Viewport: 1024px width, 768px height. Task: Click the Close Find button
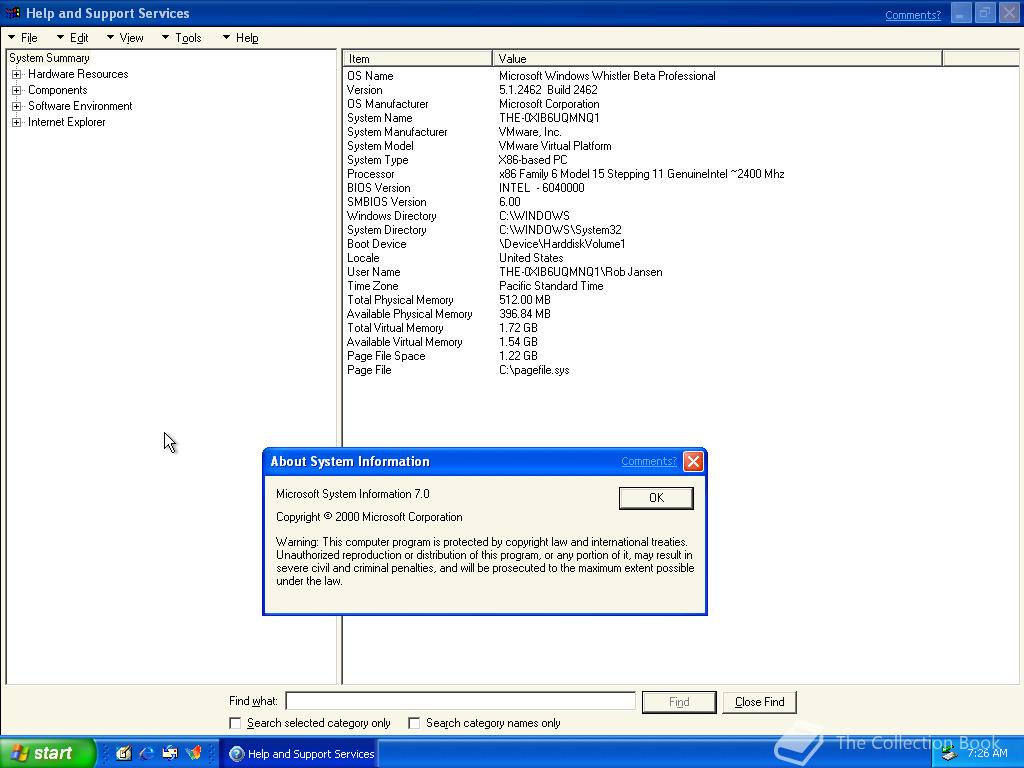coord(760,702)
